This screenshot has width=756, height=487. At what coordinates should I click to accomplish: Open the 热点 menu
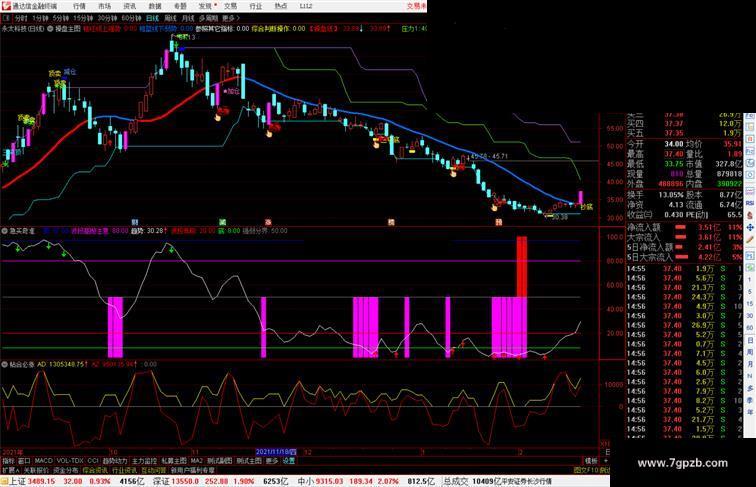pyautogui.click(x=280, y=6)
